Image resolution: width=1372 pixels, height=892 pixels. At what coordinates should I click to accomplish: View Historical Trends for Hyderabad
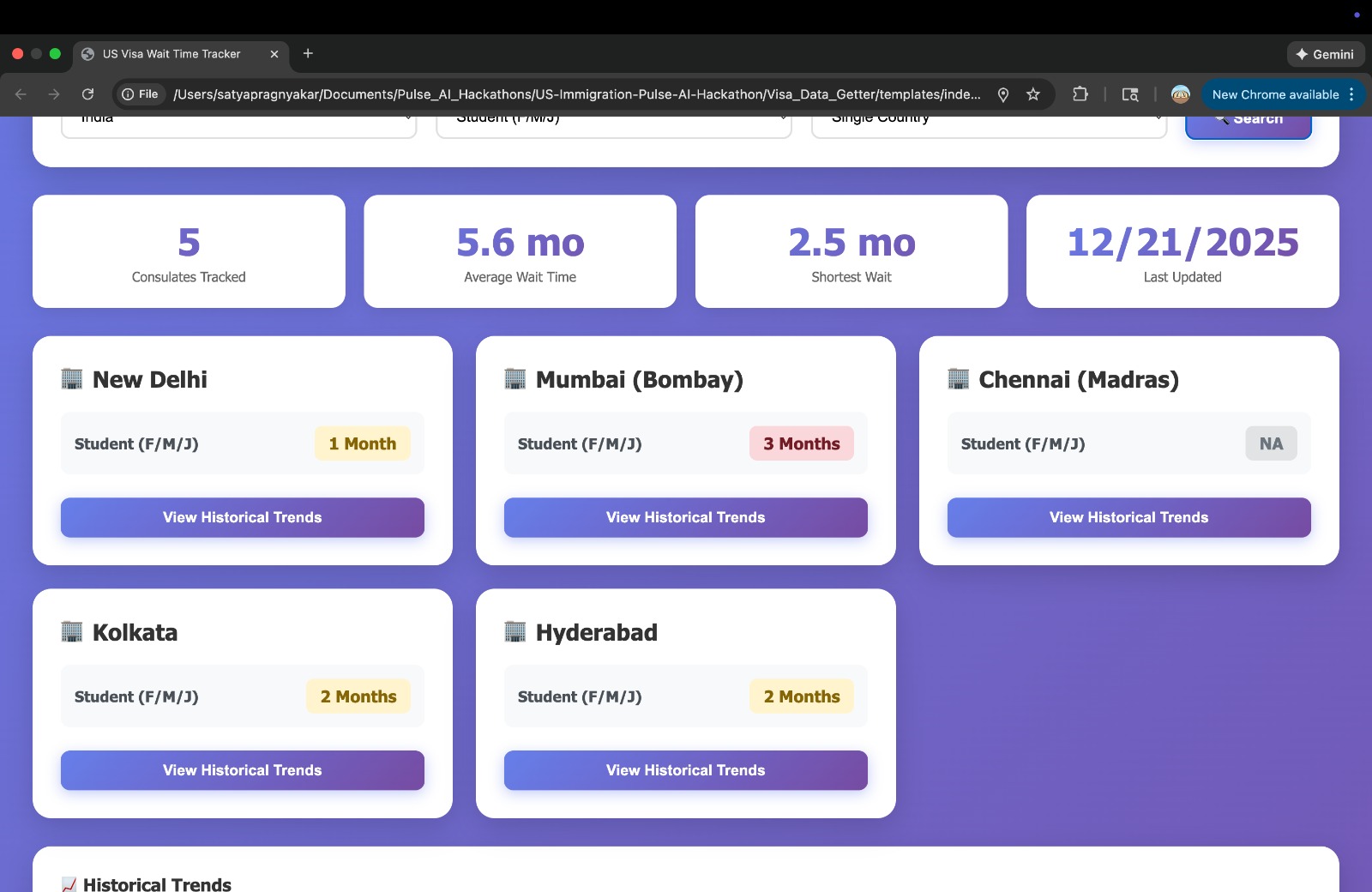[x=686, y=770]
